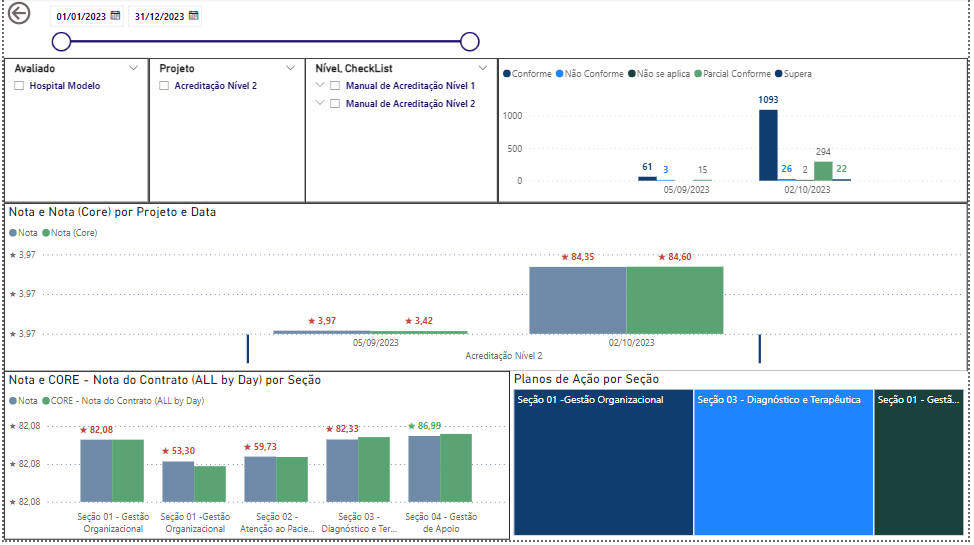Expand the Manual de Acreditação Nível 2 node
The image size is (974, 545).
320,104
